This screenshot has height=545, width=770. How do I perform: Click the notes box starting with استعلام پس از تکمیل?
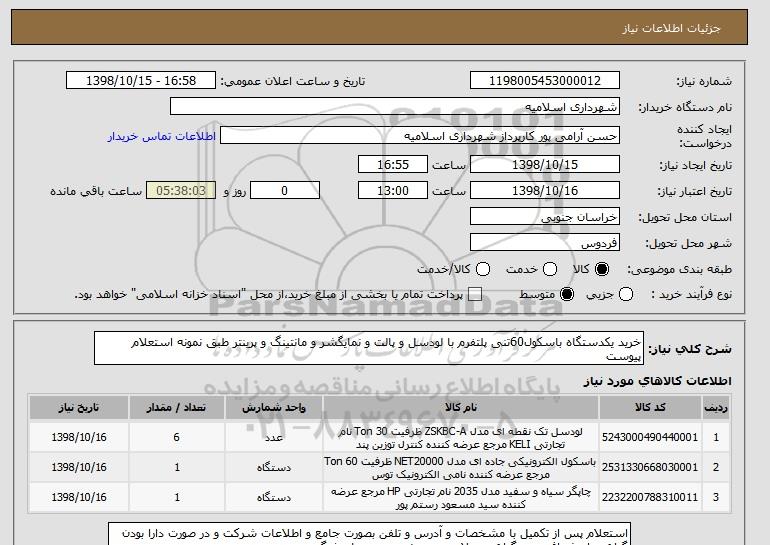click(369, 534)
